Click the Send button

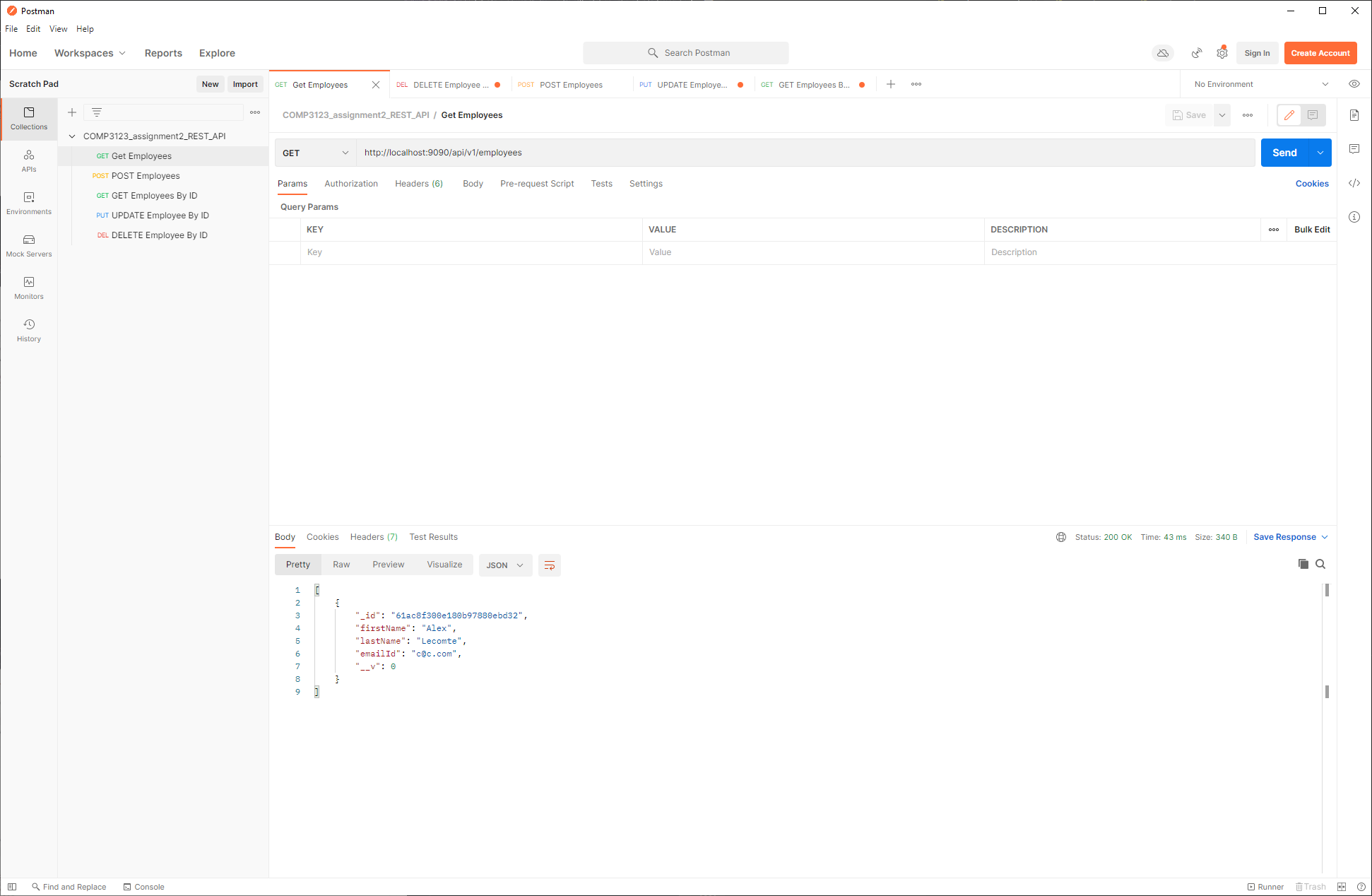pyautogui.click(x=1285, y=152)
